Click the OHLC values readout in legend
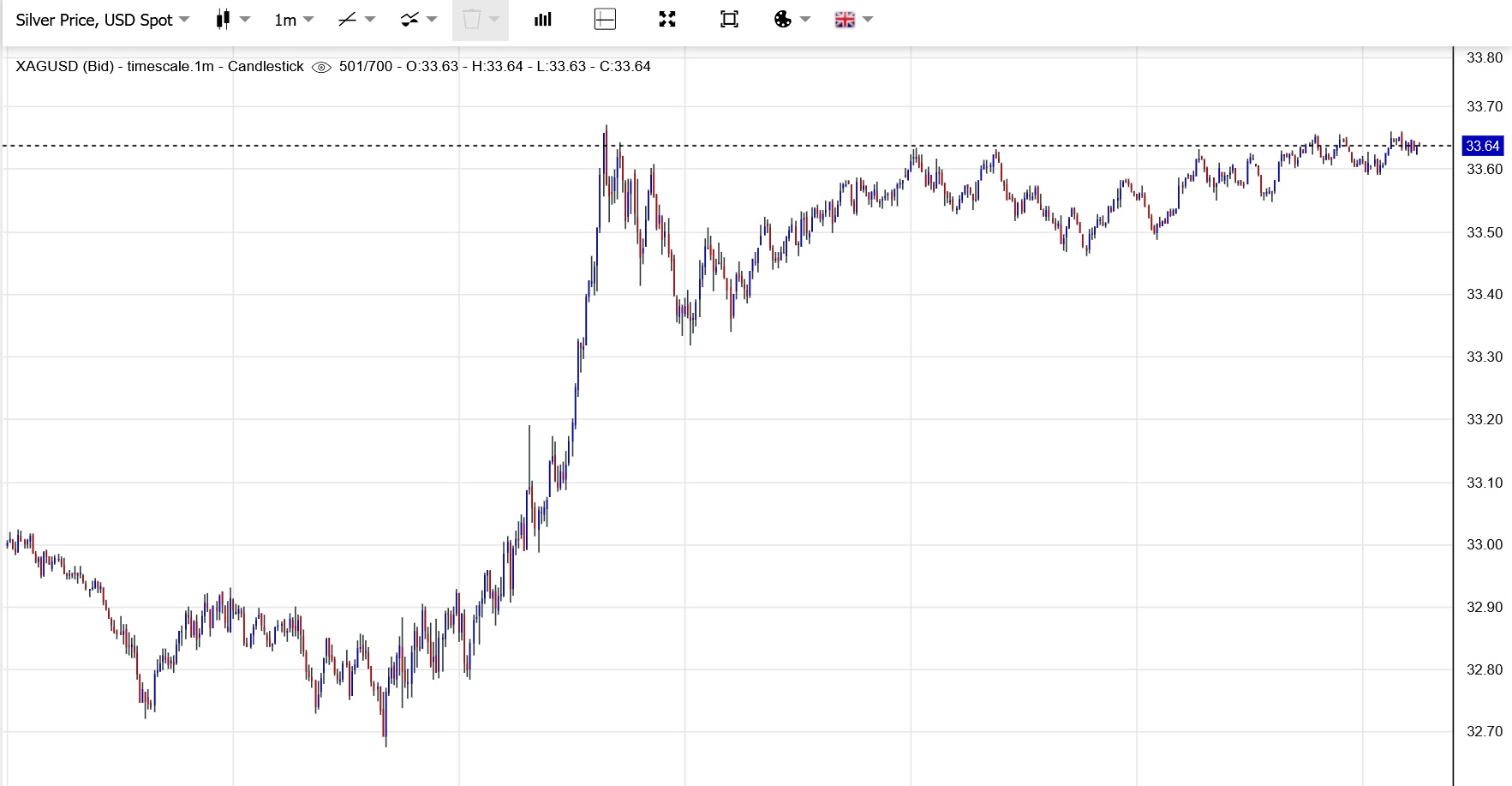Screen dimensions: 1512x786 click(494, 67)
